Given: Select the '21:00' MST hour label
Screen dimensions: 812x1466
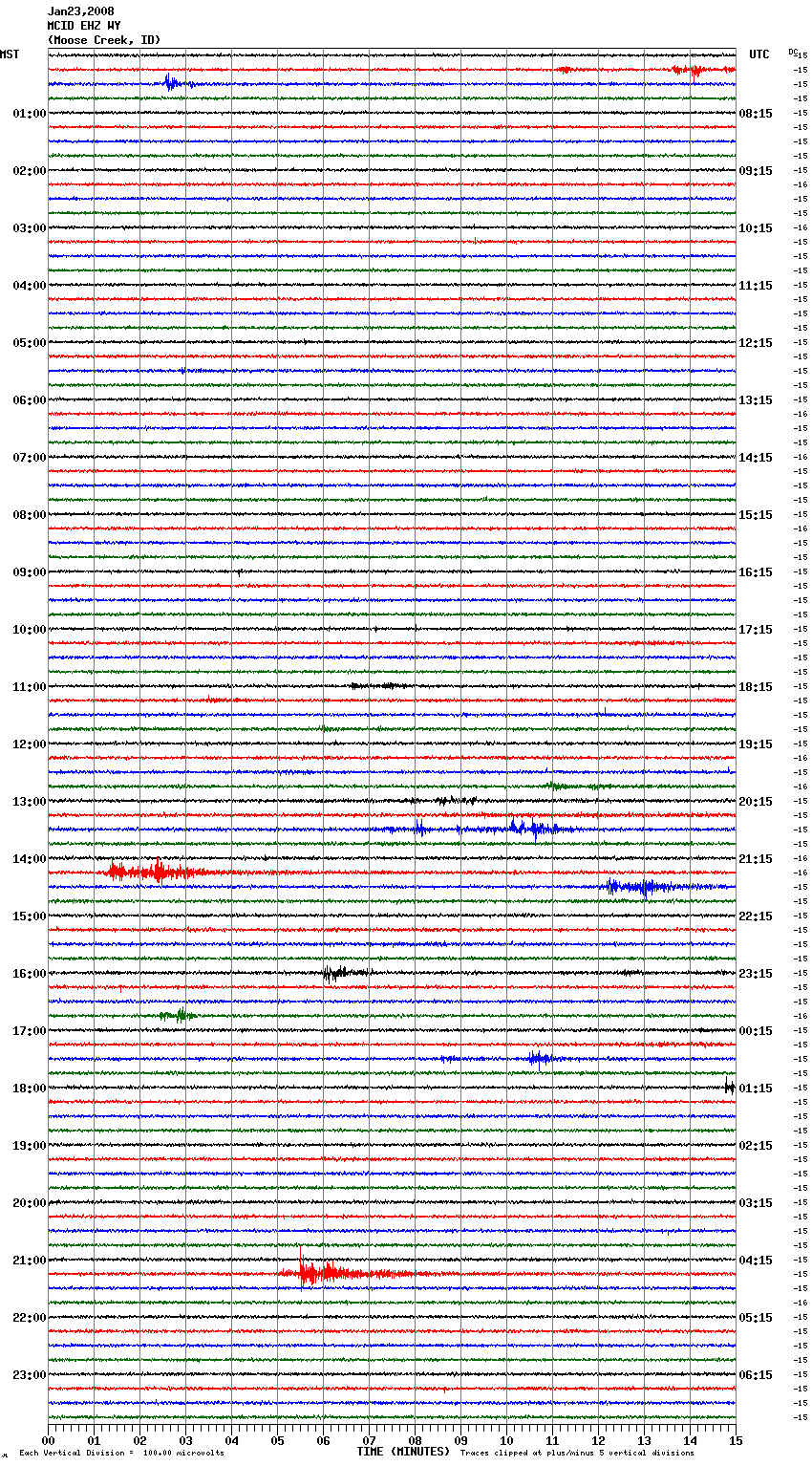Looking at the screenshot, I should point(29,1261).
